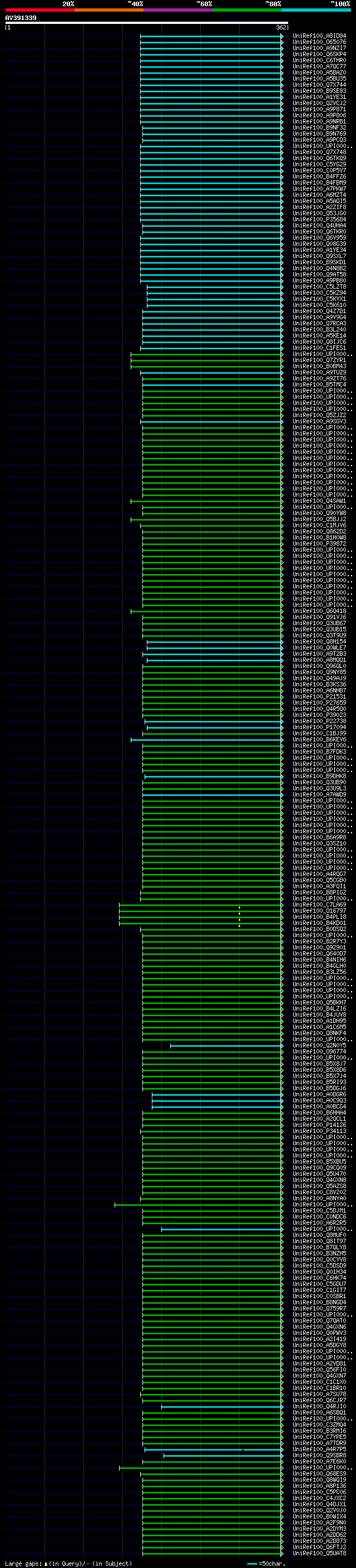The width and height of the screenshot is (356, 1568).
Task: Select the UniRef100_B8PIG2 label
Action: (319, 892)
